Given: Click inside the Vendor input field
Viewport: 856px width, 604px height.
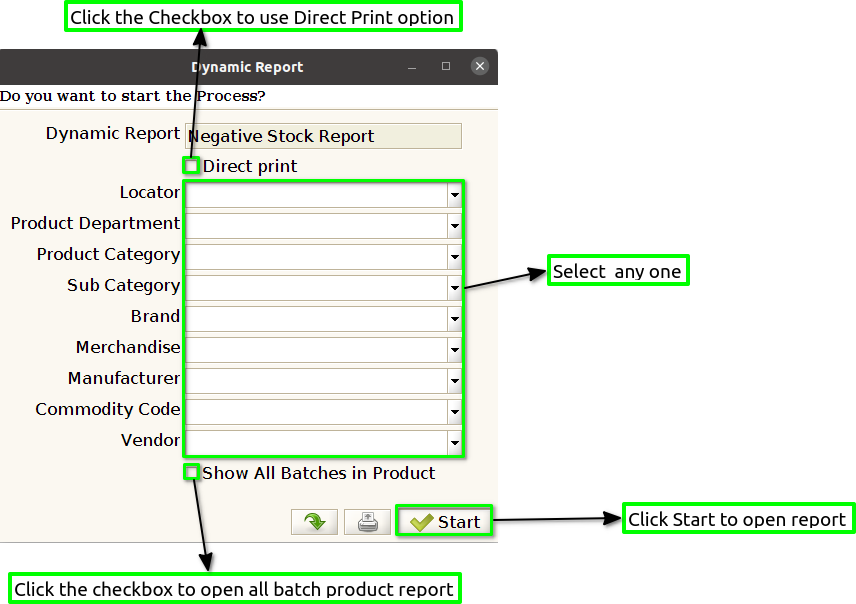Looking at the screenshot, I should (x=317, y=442).
